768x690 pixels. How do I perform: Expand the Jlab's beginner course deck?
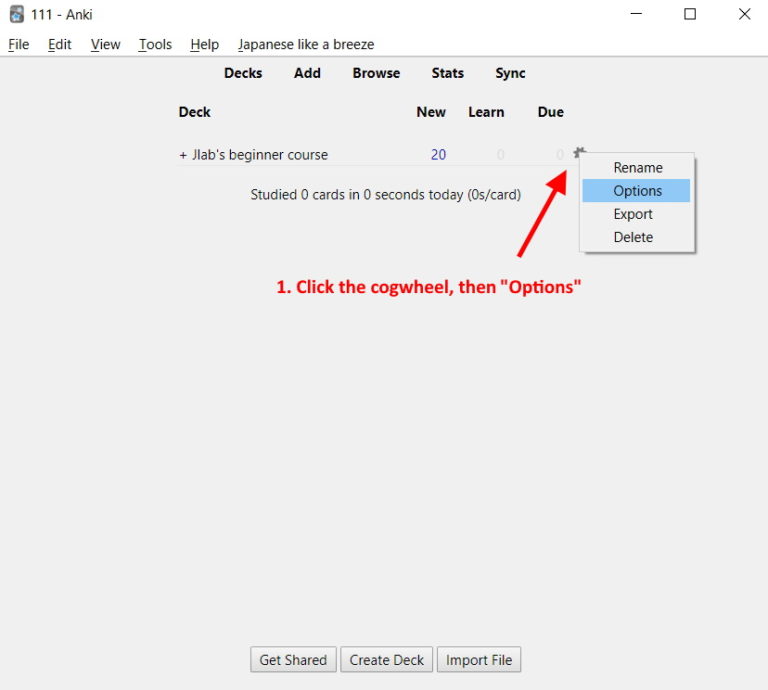click(x=183, y=155)
